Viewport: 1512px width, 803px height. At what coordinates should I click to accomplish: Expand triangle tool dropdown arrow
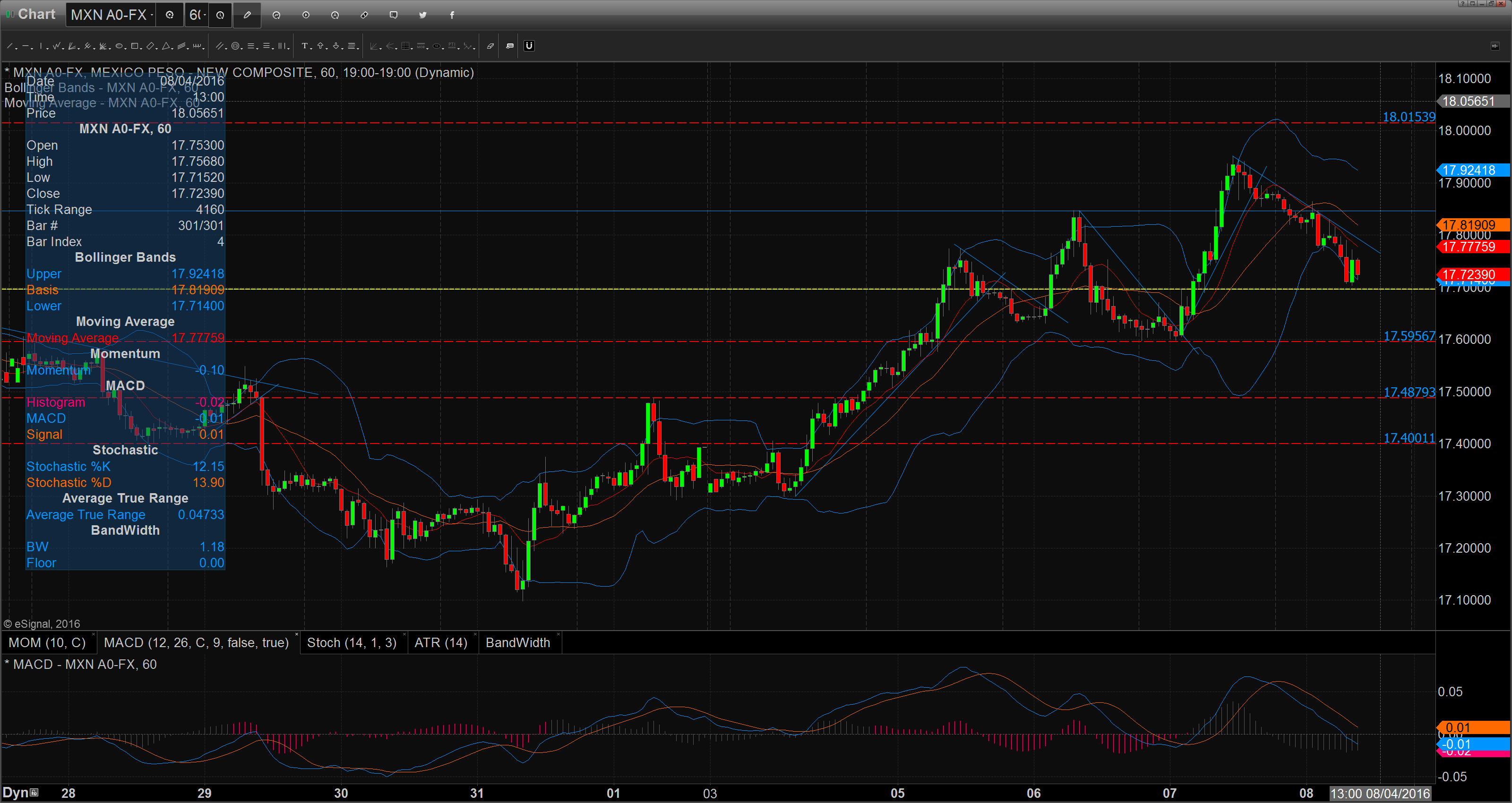(x=172, y=49)
